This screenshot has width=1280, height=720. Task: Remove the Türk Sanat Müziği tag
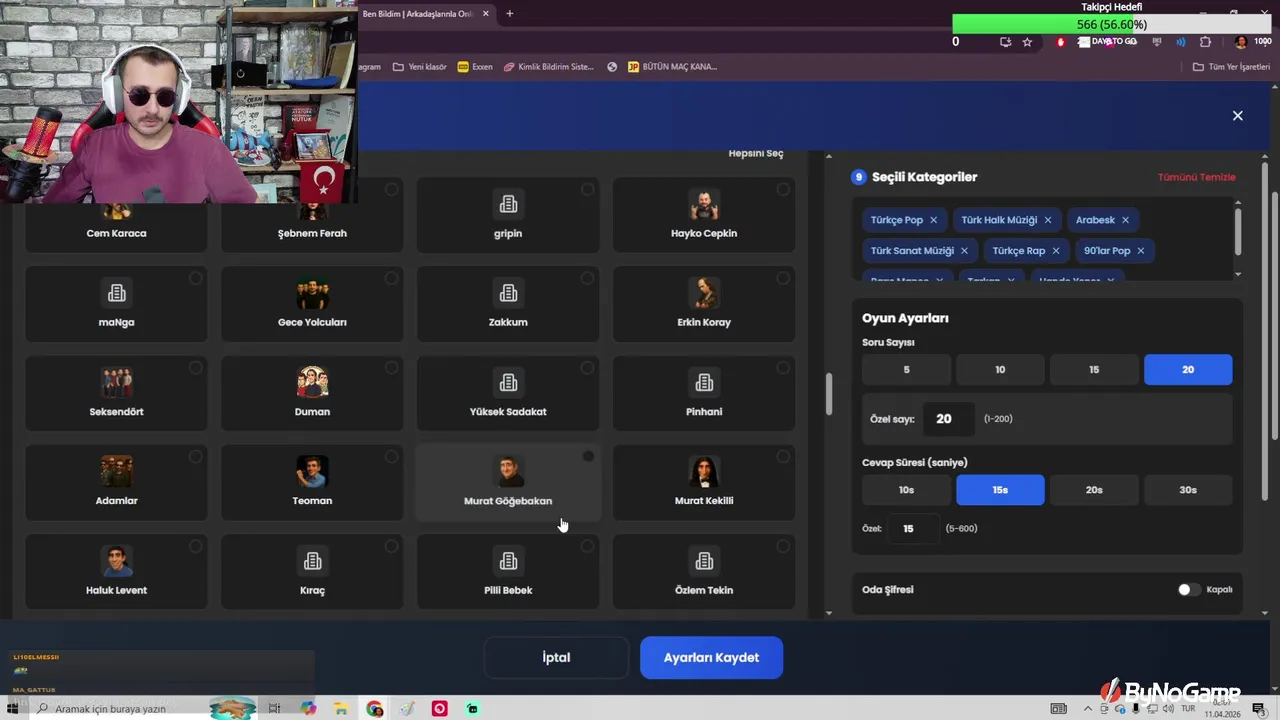tap(964, 251)
